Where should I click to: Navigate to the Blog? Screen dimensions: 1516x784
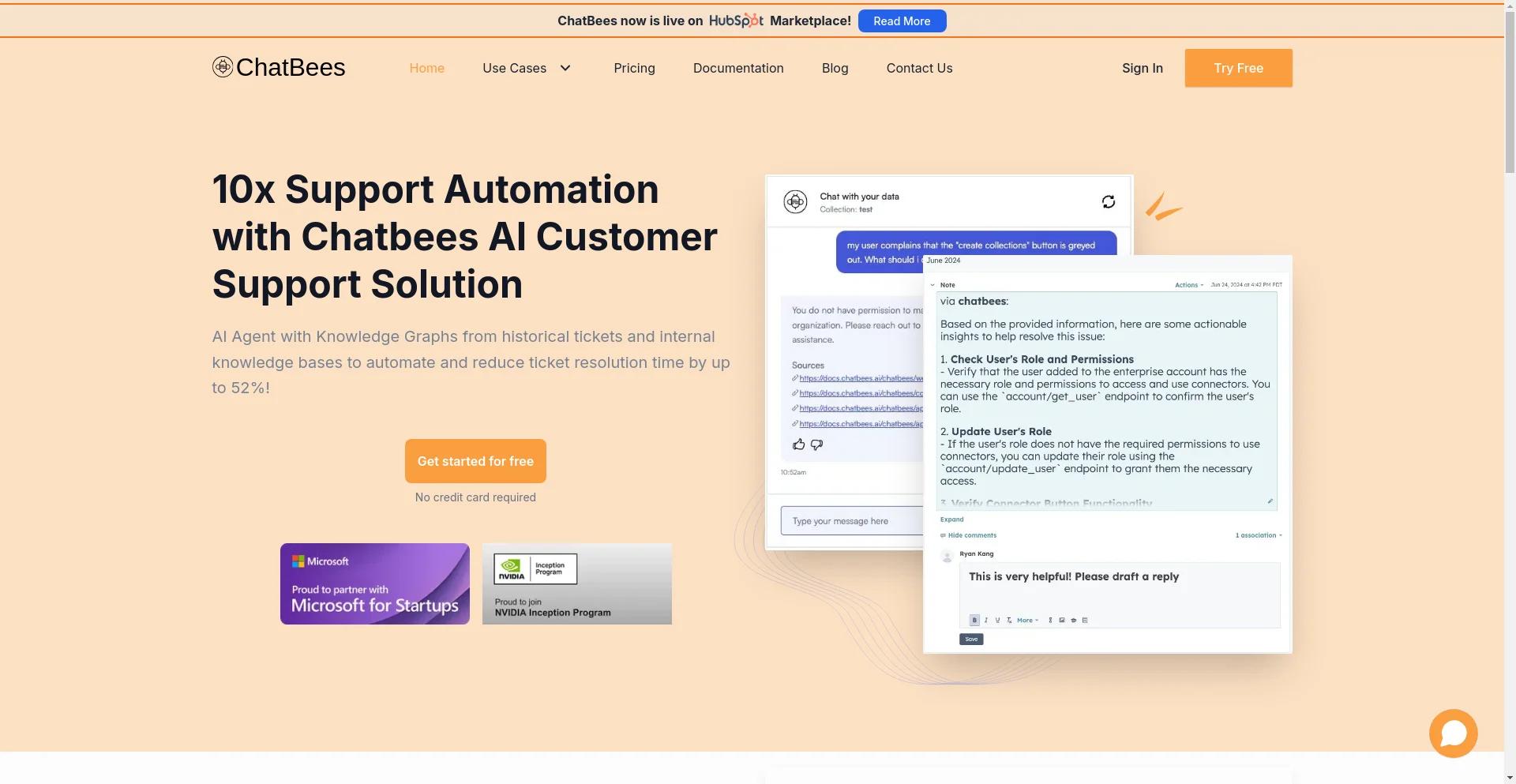(835, 68)
